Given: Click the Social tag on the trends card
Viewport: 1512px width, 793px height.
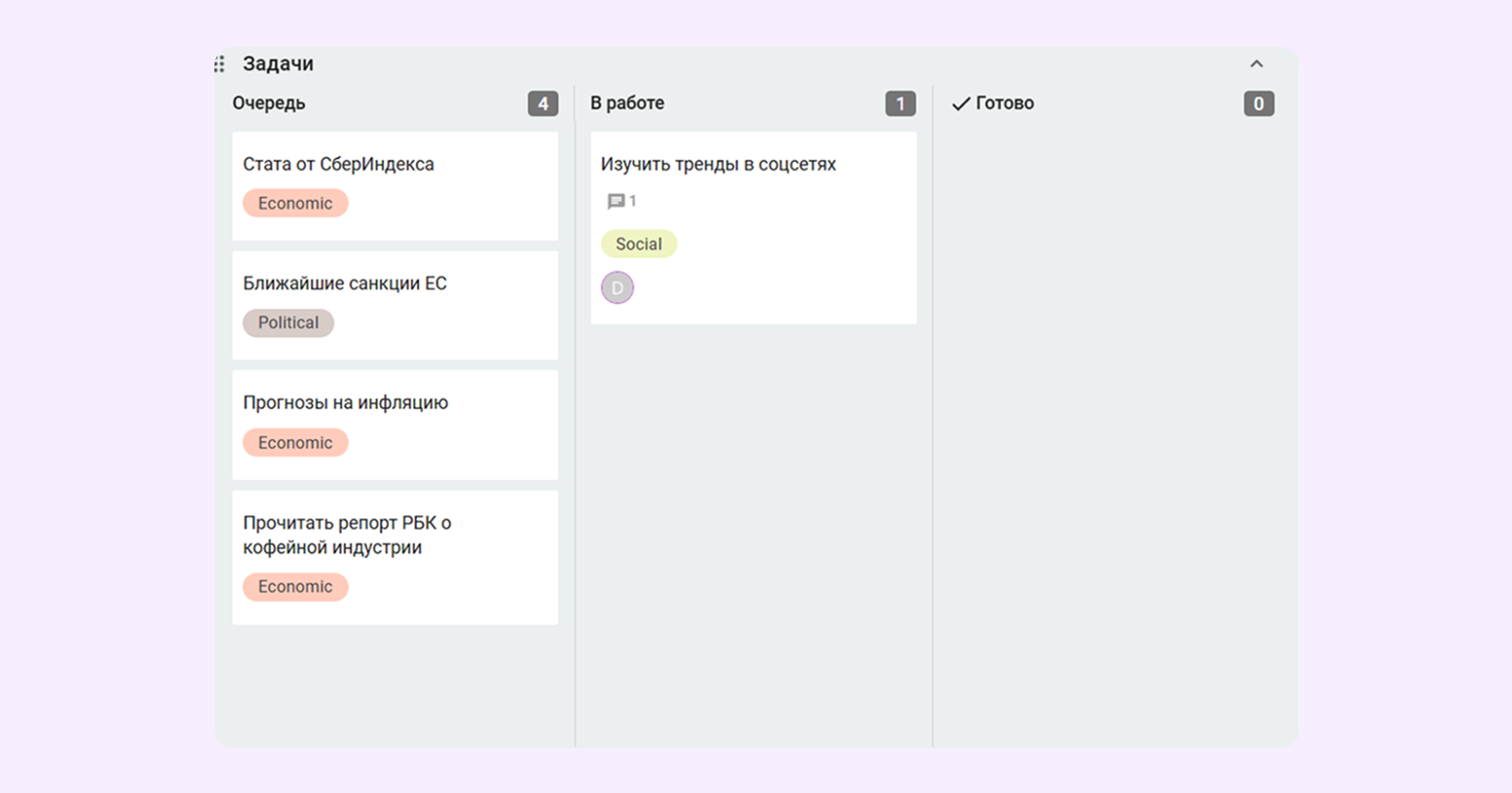Looking at the screenshot, I should (x=638, y=244).
